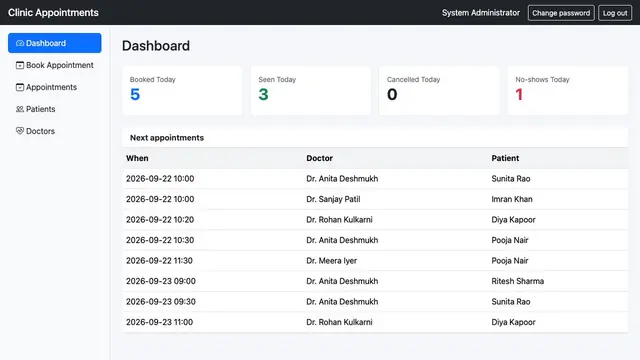Click the Seen Today label
640x360 pixels.
coord(277,80)
